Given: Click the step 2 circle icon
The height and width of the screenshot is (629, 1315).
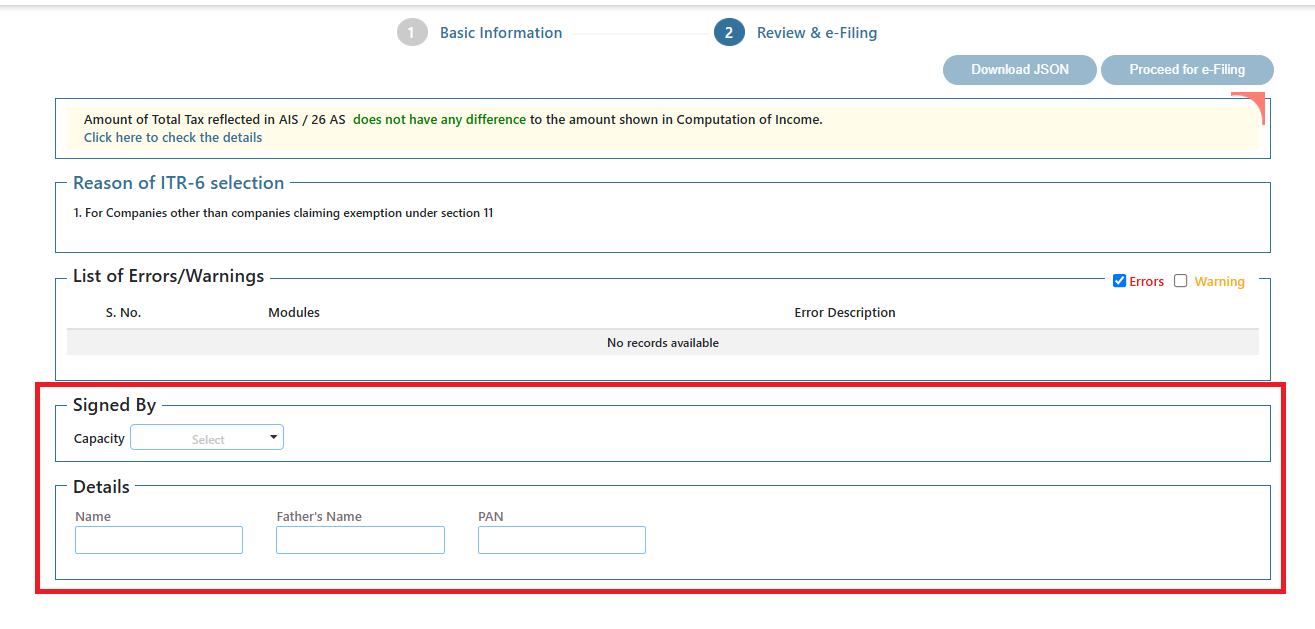Looking at the screenshot, I should click(729, 33).
